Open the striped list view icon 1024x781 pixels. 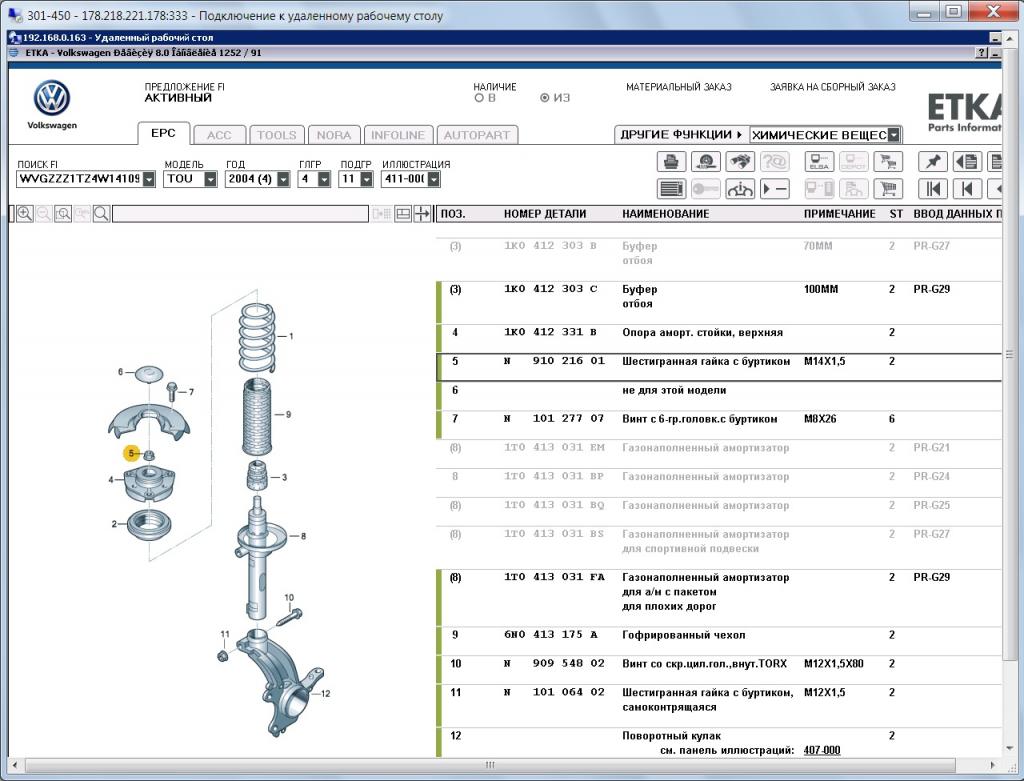[x=671, y=189]
